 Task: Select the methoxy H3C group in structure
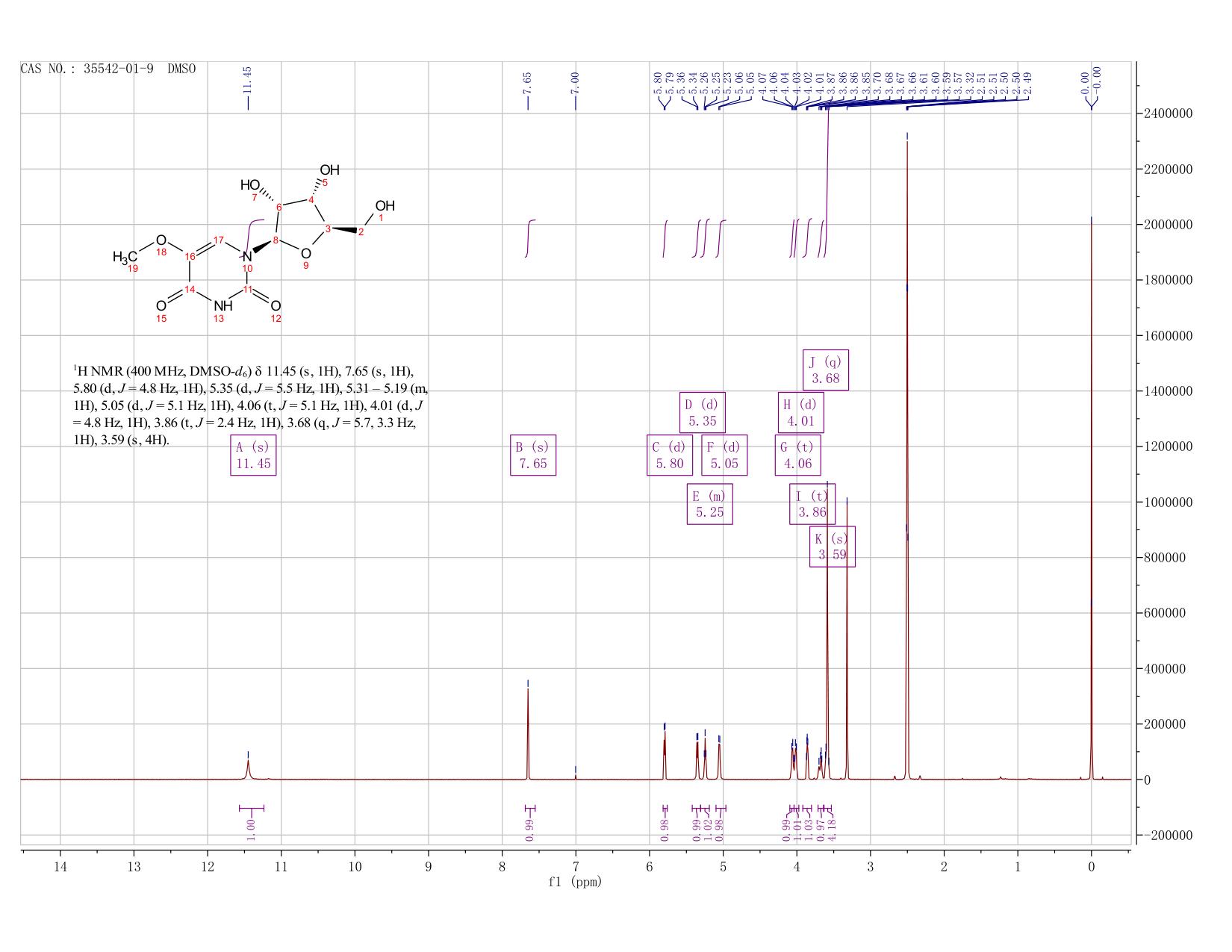click(x=125, y=258)
